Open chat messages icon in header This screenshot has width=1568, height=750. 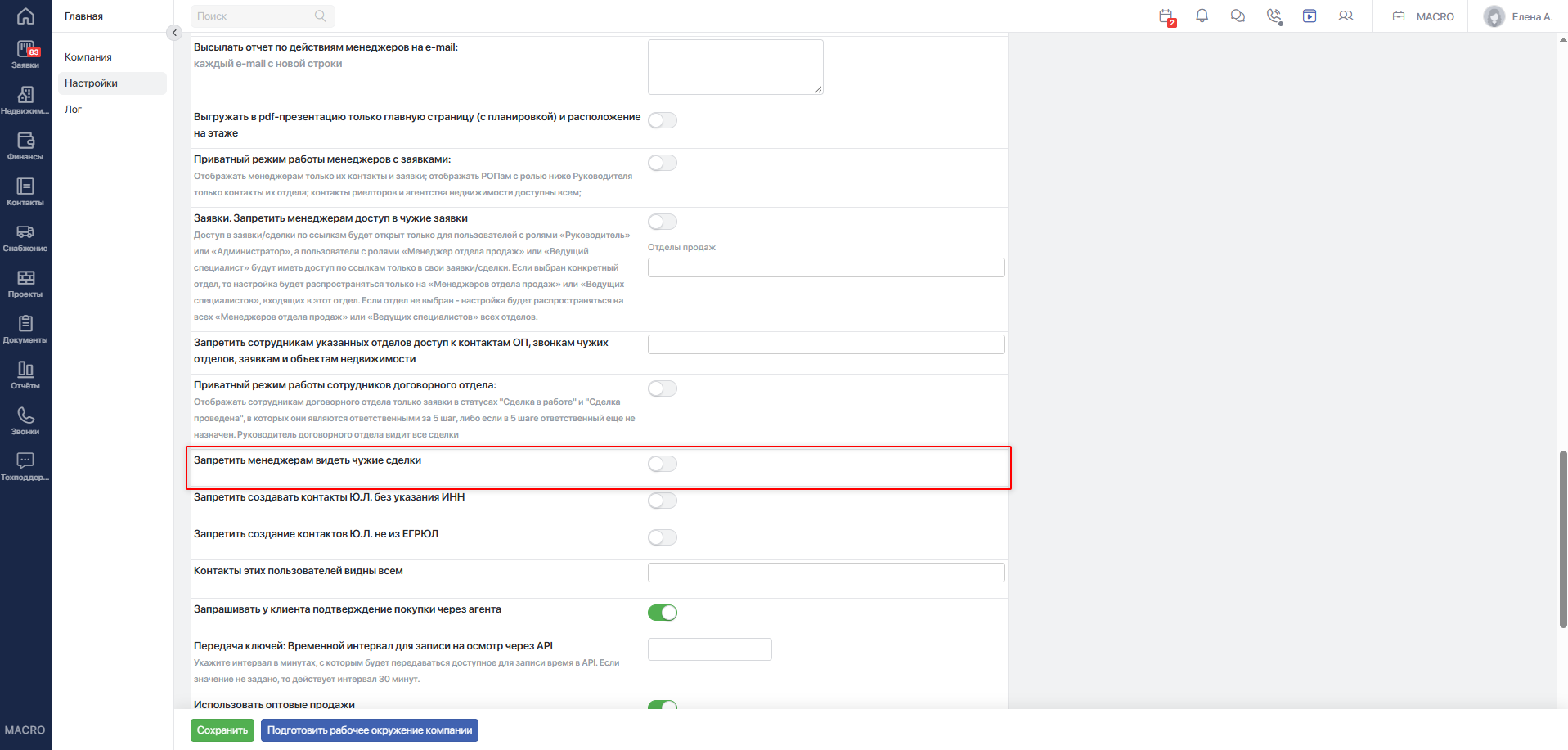click(x=1238, y=16)
